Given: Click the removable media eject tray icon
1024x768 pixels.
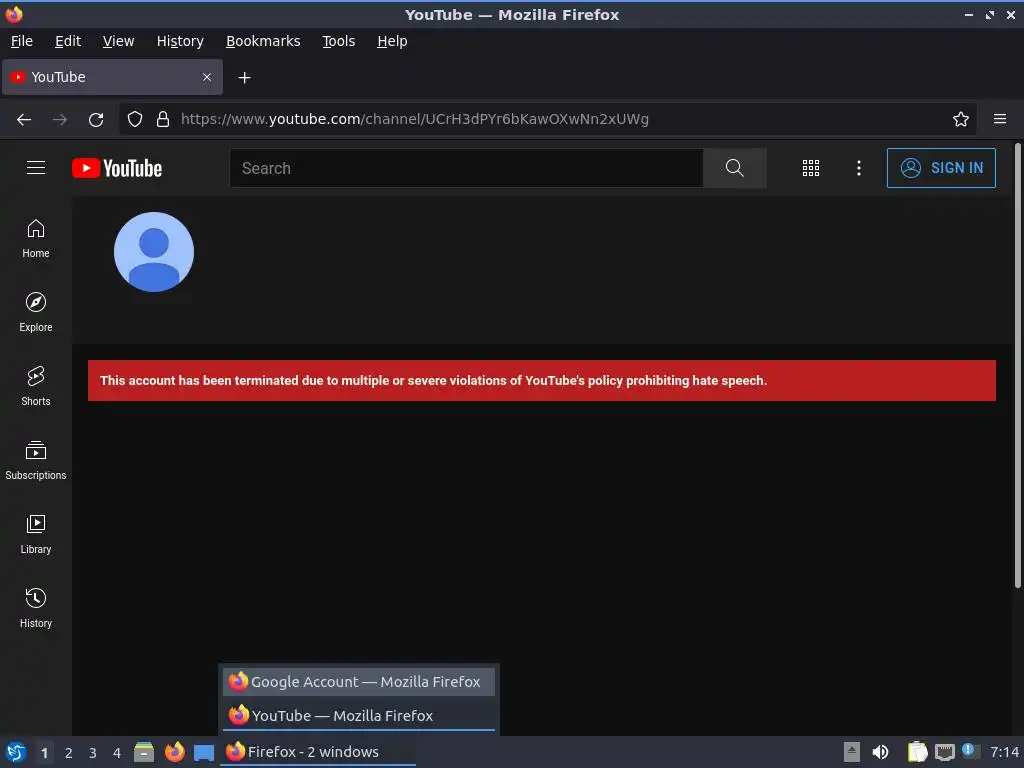Looking at the screenshot, I should (x=852, y=752).
